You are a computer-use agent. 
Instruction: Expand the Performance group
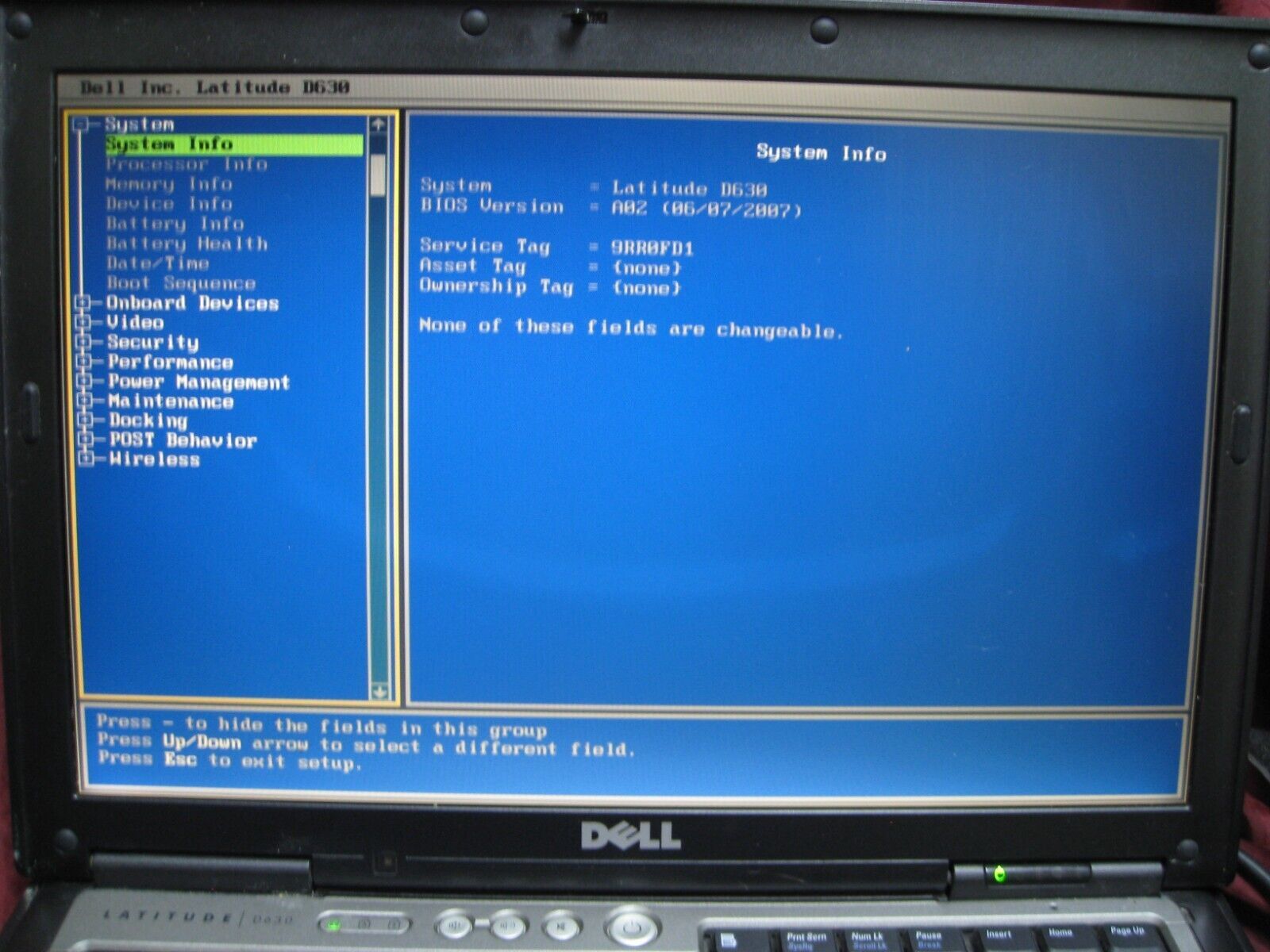click(84, 362)
